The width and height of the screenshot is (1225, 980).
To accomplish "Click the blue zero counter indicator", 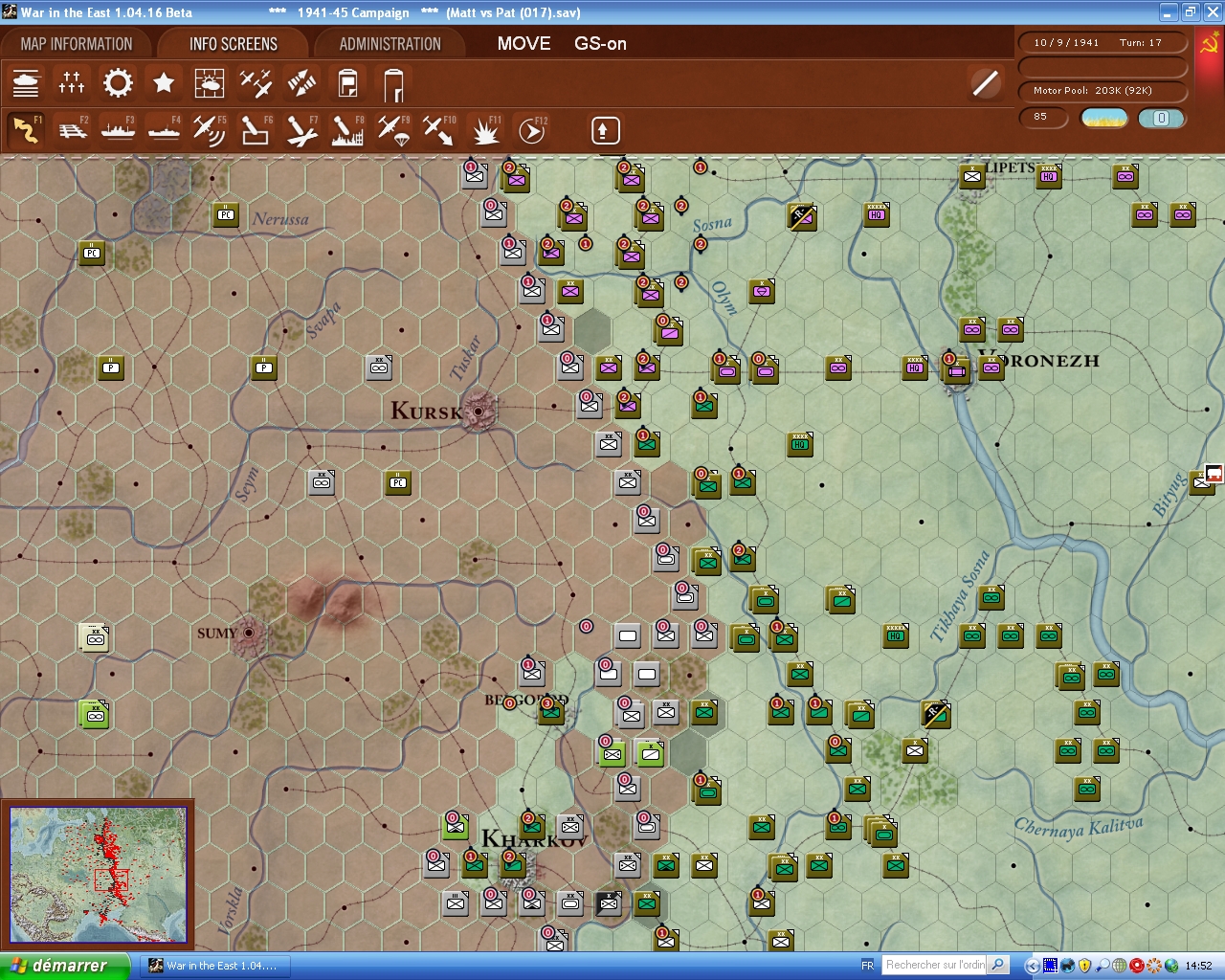I will pos(1161,118).
